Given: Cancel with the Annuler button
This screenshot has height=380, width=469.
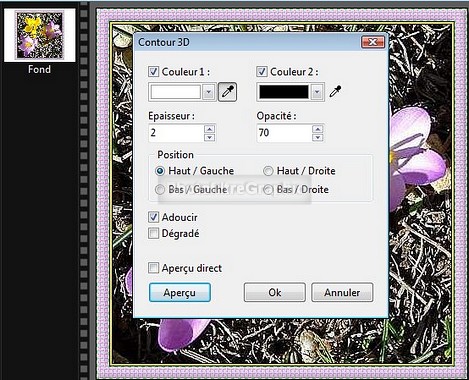Looking at the screenshot, I should pos(342,293).
